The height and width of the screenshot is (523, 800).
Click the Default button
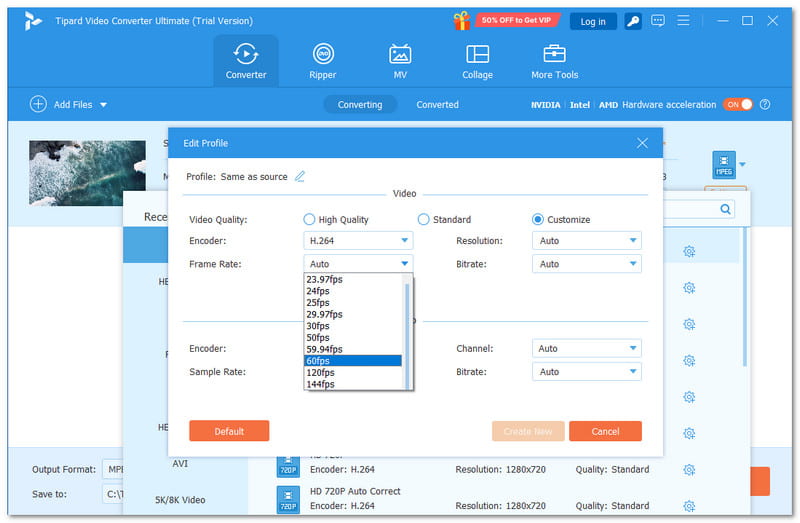point(229,431)
